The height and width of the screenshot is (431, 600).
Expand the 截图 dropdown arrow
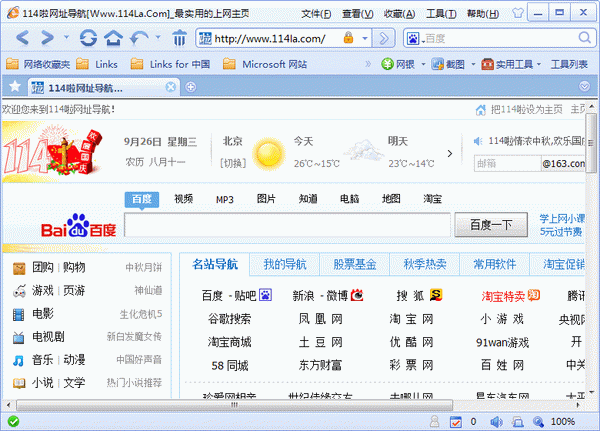click(x=473, y=64)
